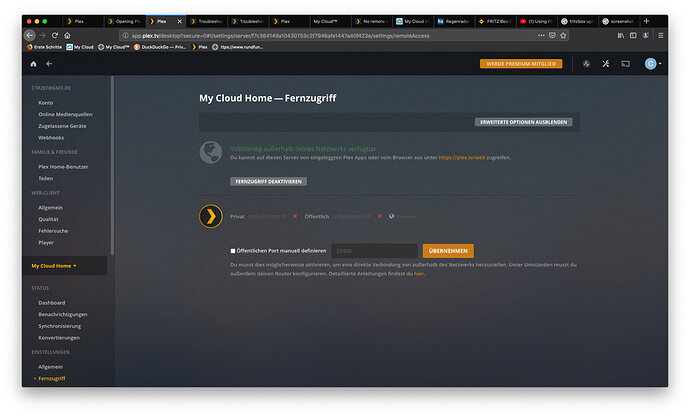Viewport: 690px width, 416px height.
Task: Open Fehlersuche under Web-Client
Action: [x=53, y=231]
